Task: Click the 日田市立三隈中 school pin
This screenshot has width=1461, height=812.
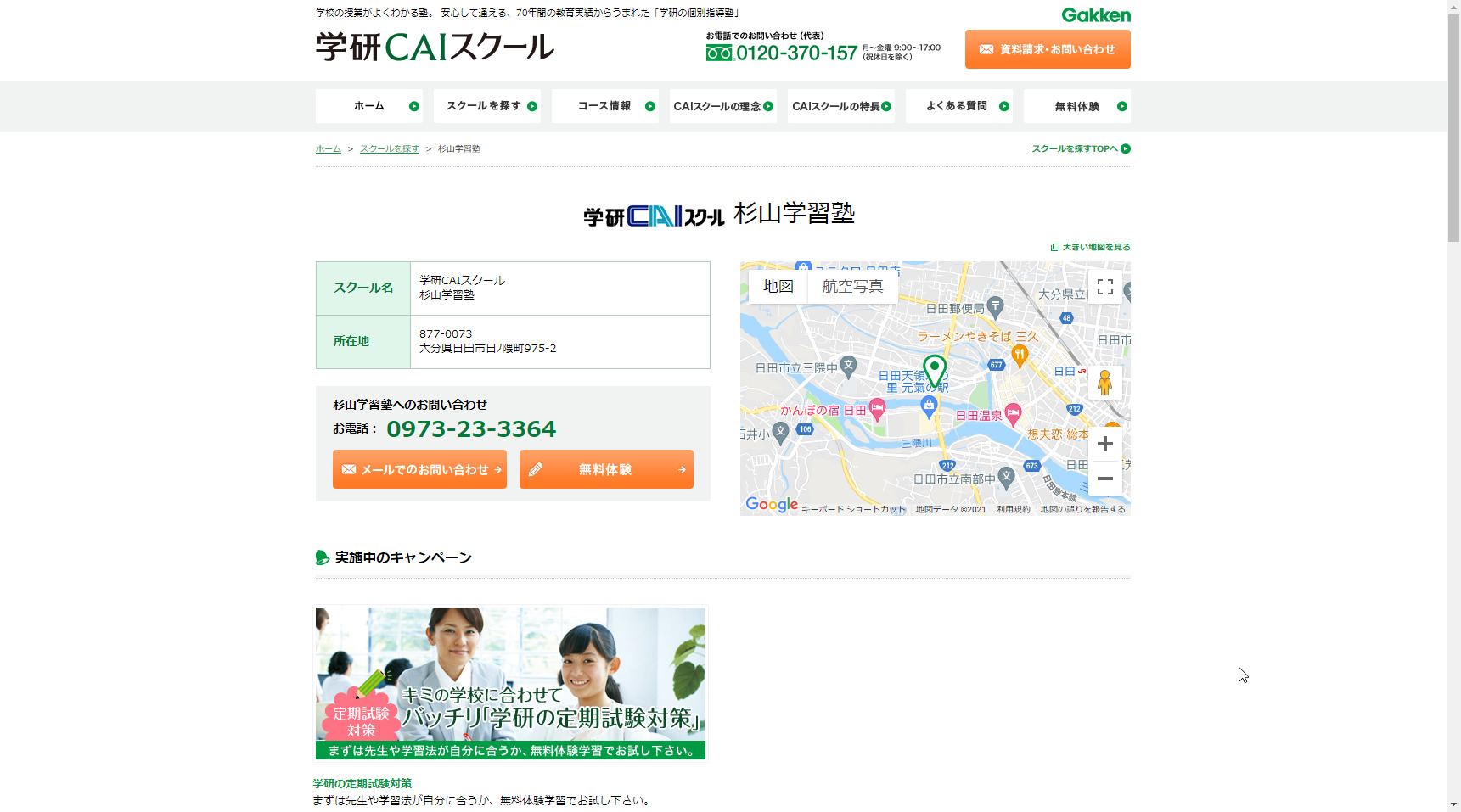Action: (x=849, y=367)
